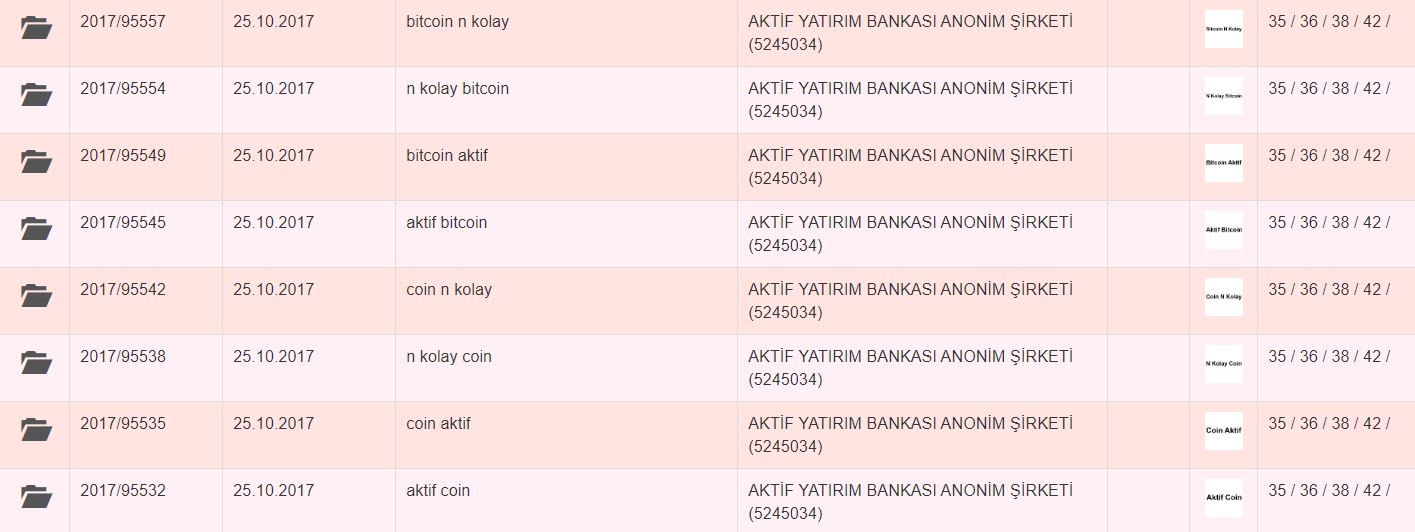The image size is (1415, 532).
Task: Click trademark name n kolay coin
Action: [449, 356]
